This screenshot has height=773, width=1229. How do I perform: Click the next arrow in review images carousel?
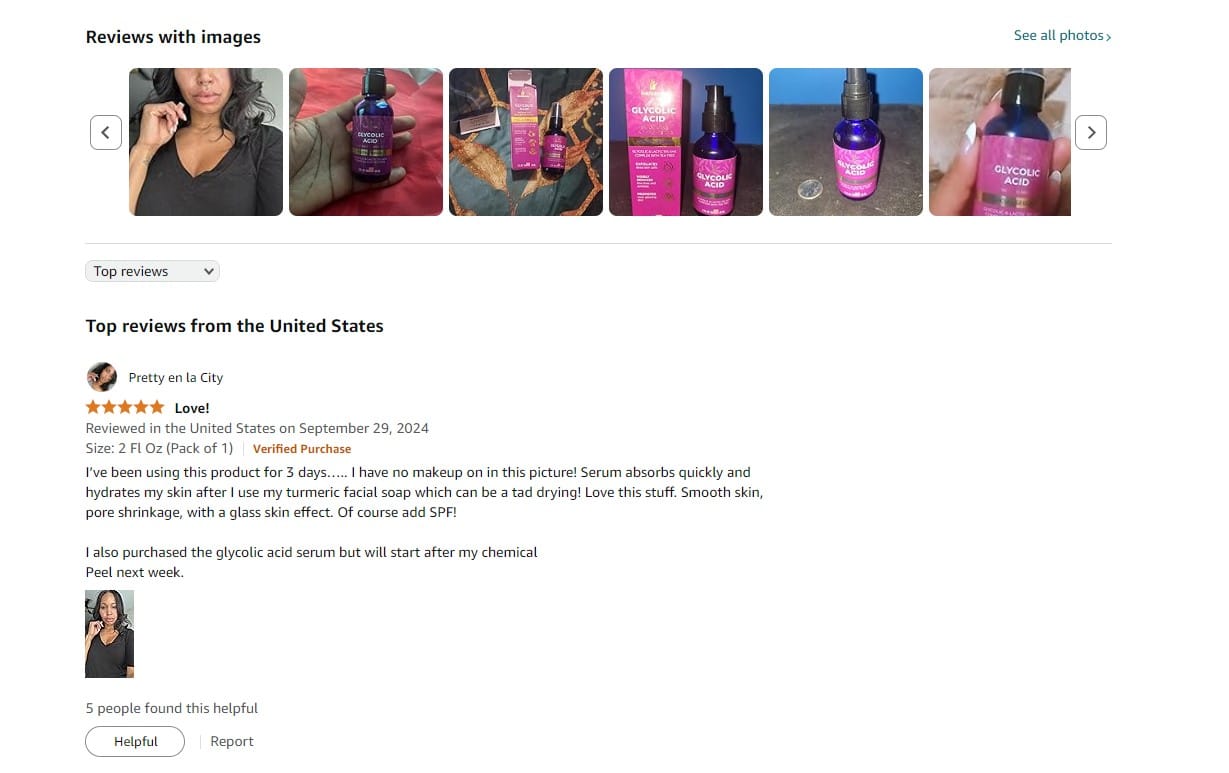click(1091, 132)
